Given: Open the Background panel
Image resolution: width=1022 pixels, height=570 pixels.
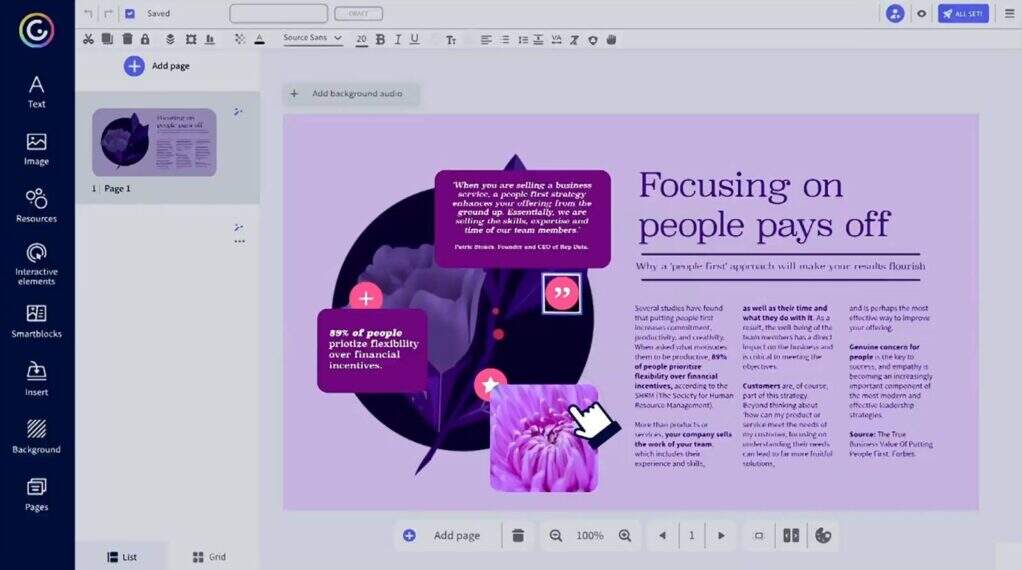Looking at the screenshot, I should click(x=37, y=436).
